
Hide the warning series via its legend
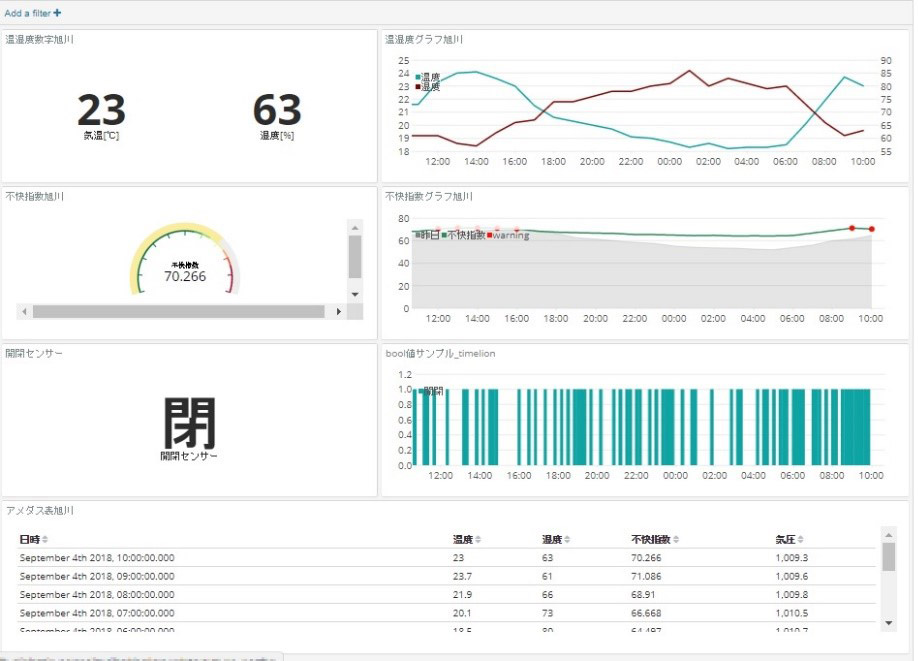coord(510,235)
